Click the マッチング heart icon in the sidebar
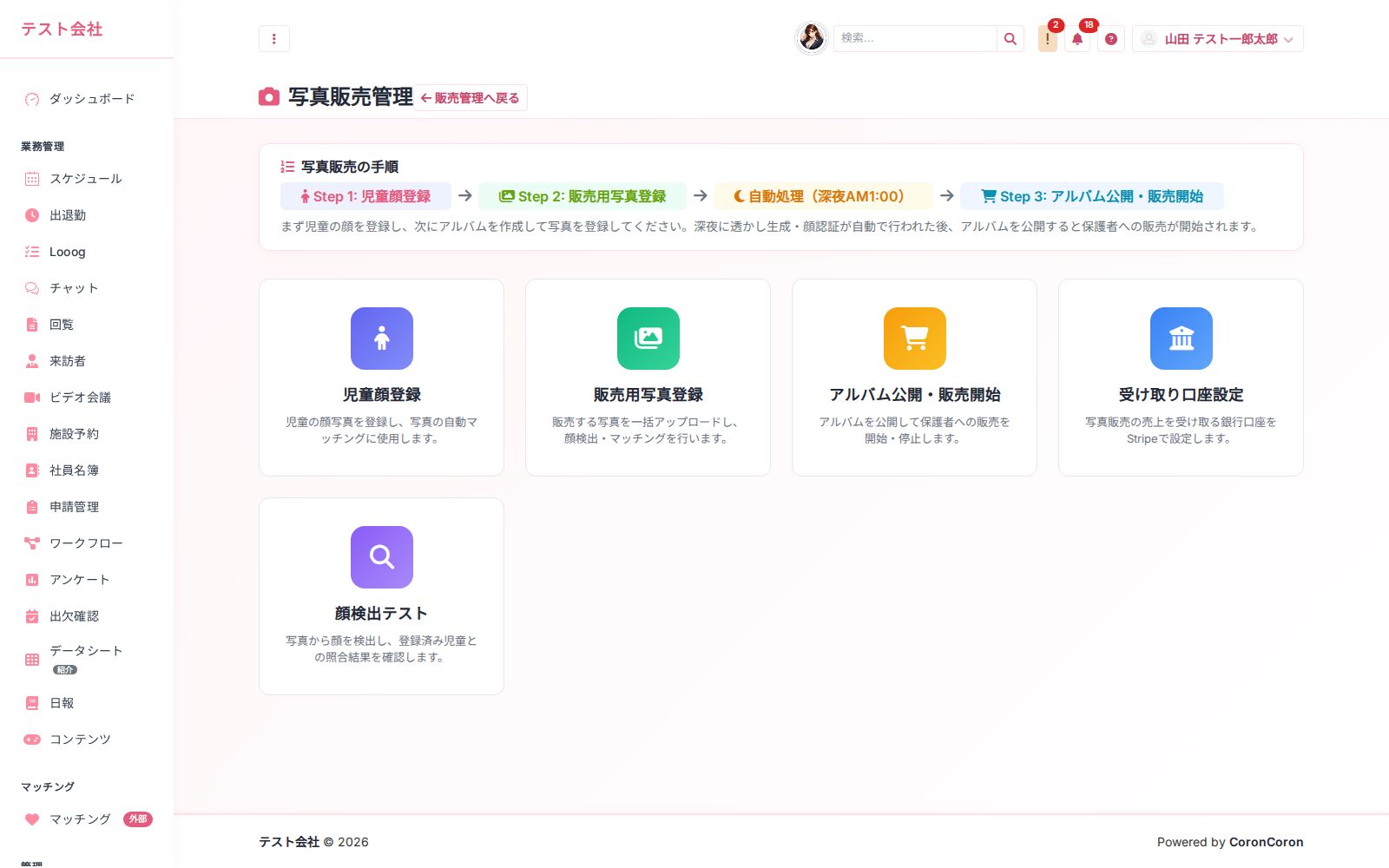The width and height of the screenshot is (1389, 868). click(x=32, y=819)
